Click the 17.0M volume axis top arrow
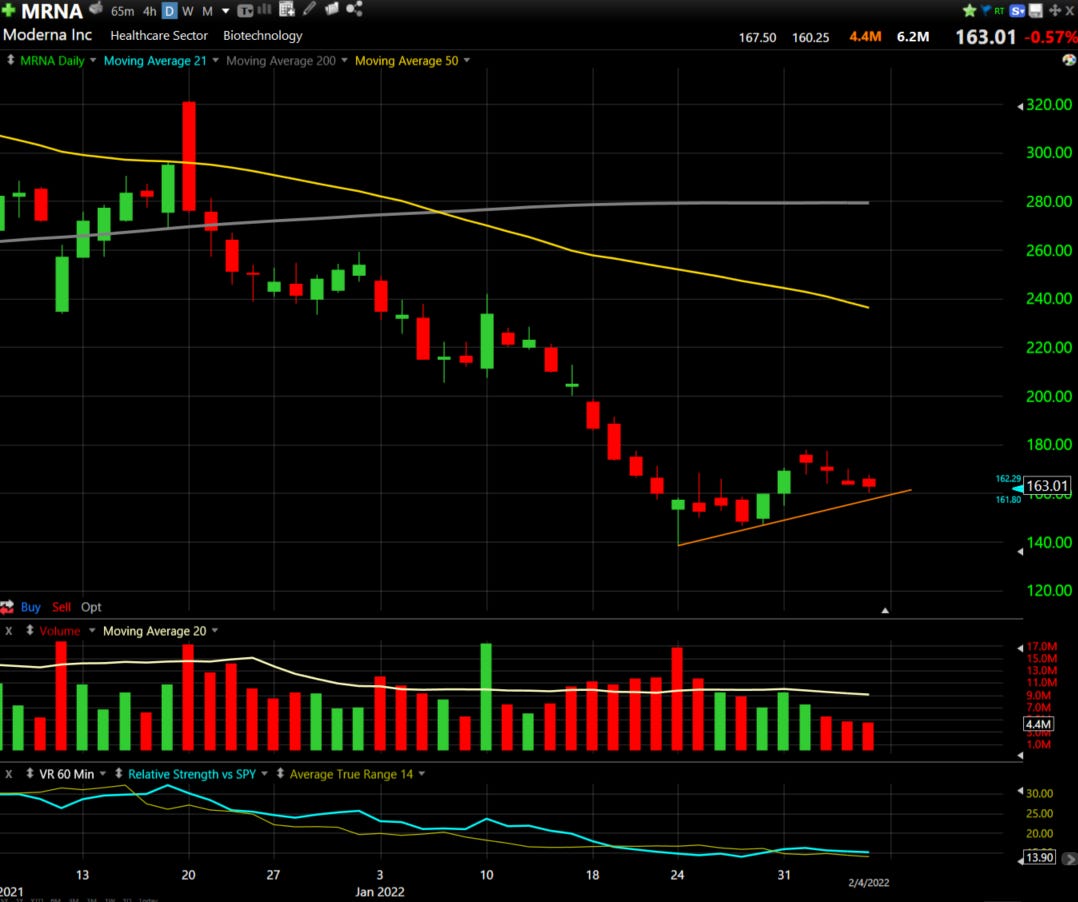Screen dimensions: 1078x902 pos(1020,648)
